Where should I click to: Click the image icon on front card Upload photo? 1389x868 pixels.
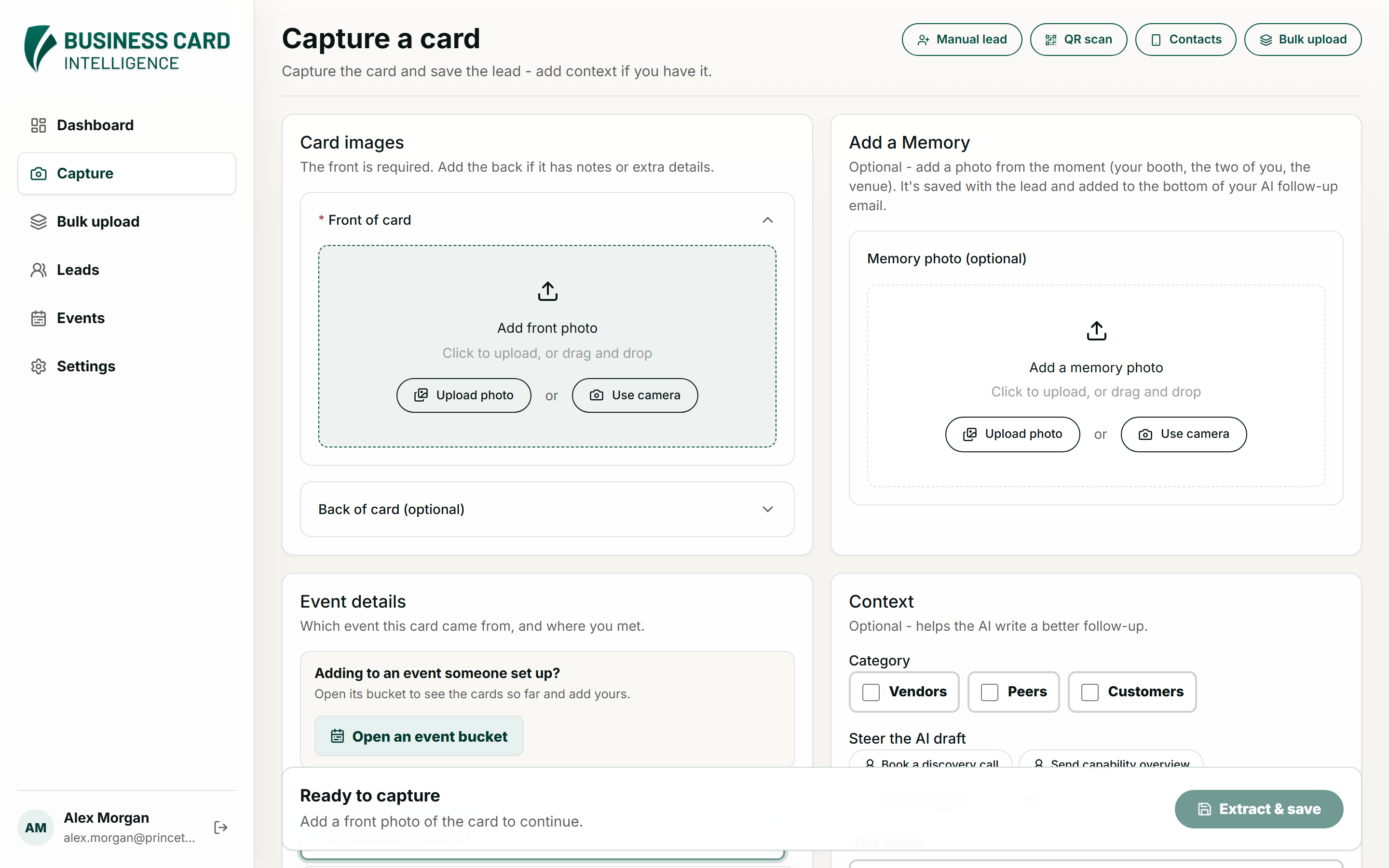click(422, 395)
